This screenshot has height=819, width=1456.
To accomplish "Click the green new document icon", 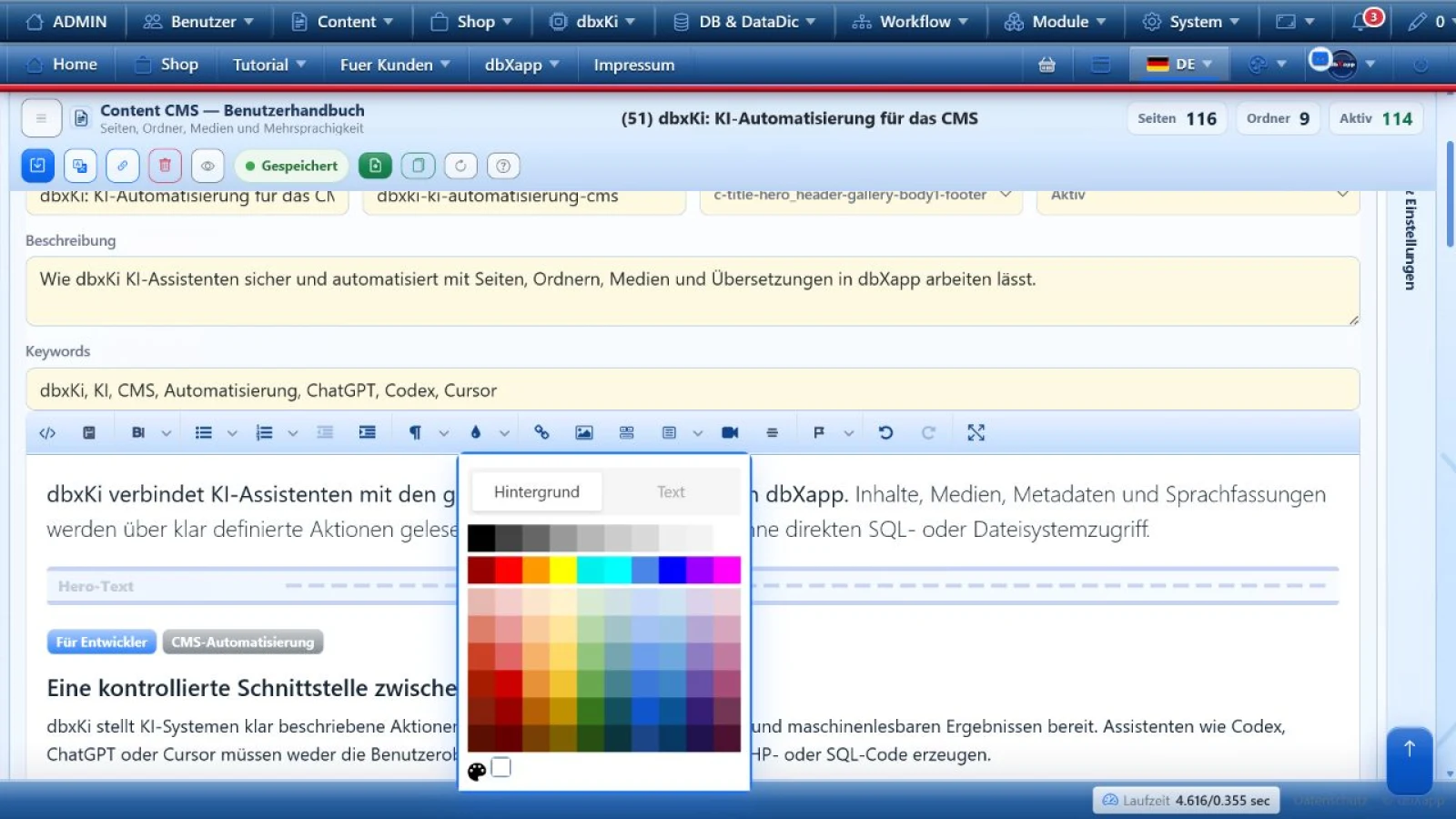I will tap(375, 166).
